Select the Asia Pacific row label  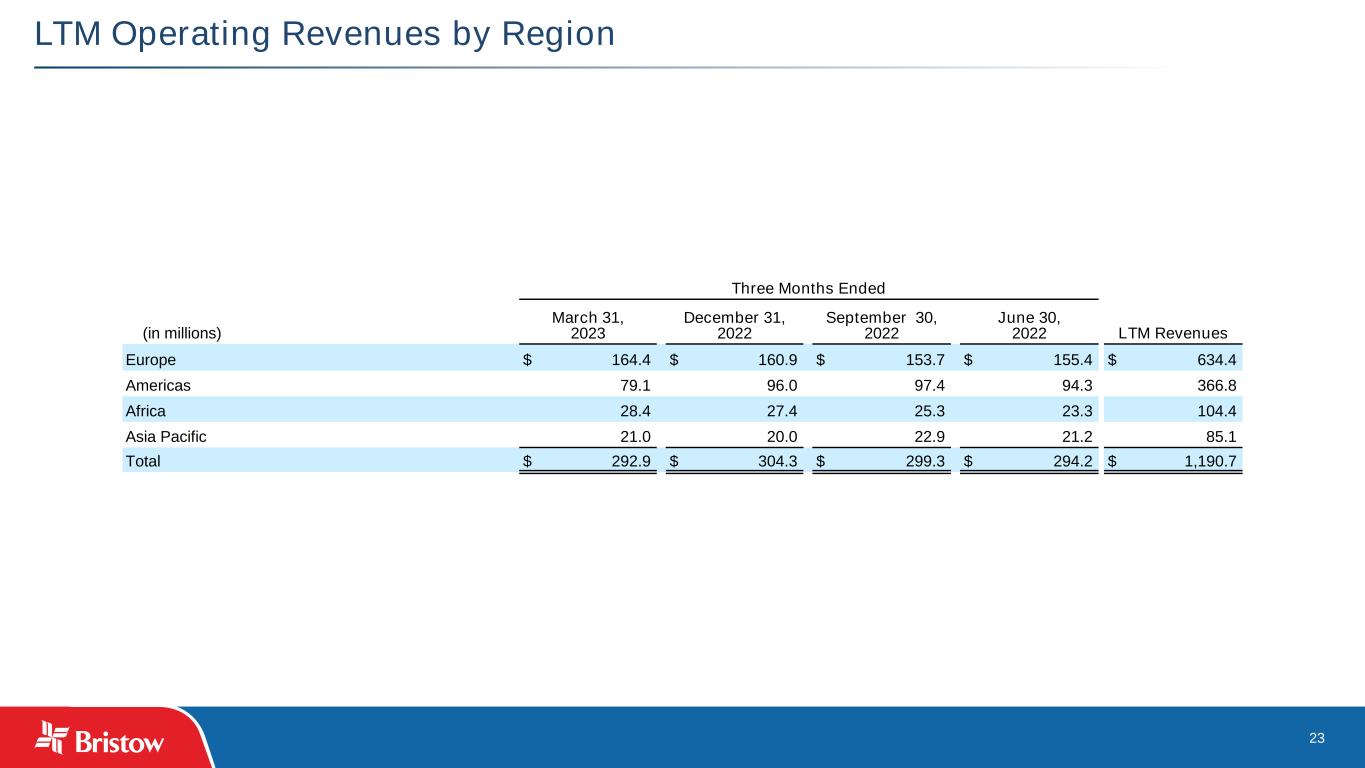[166, 435]
